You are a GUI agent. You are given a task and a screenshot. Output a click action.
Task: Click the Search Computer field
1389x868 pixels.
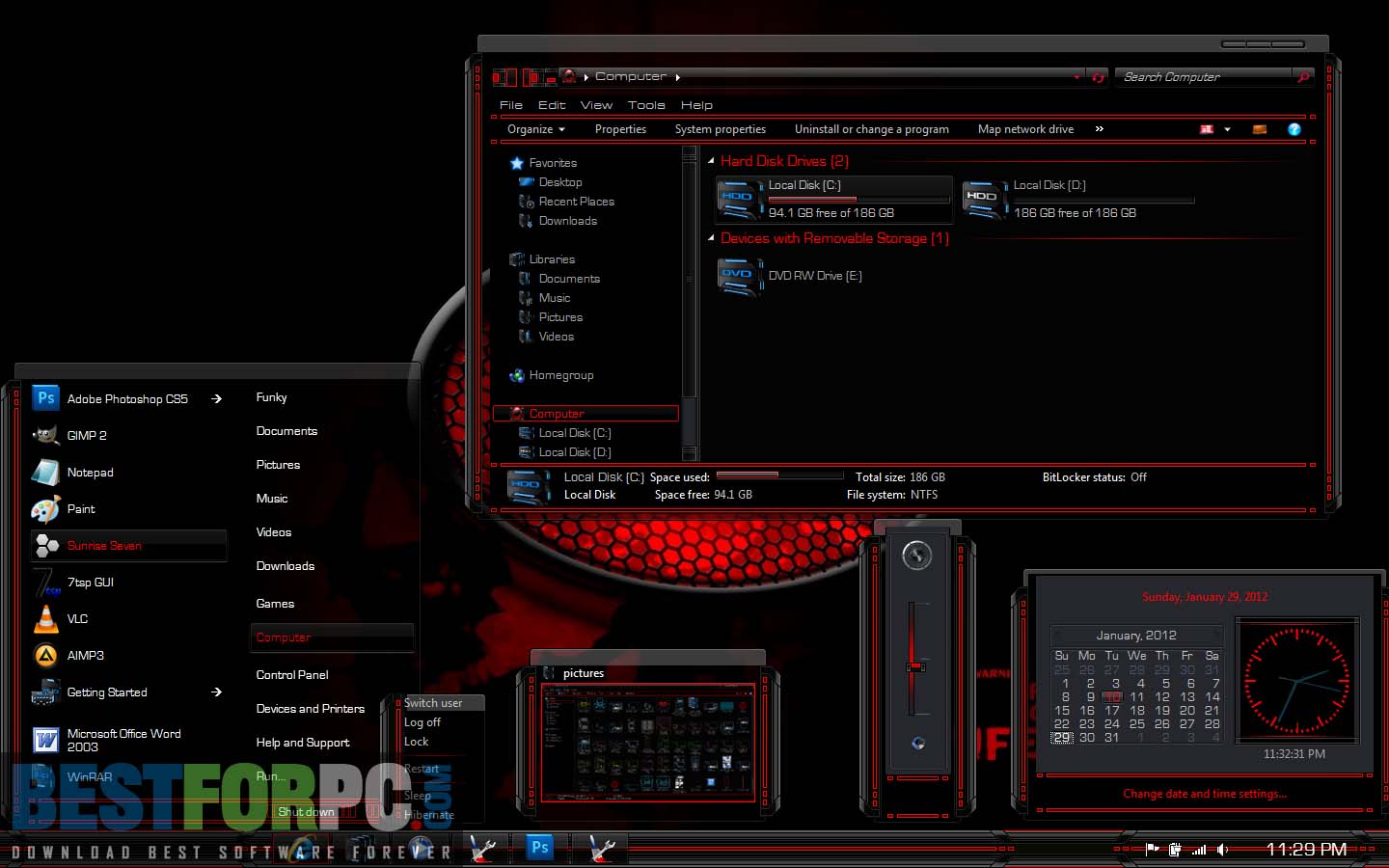pyautogui.click(x=1206, y=77)
